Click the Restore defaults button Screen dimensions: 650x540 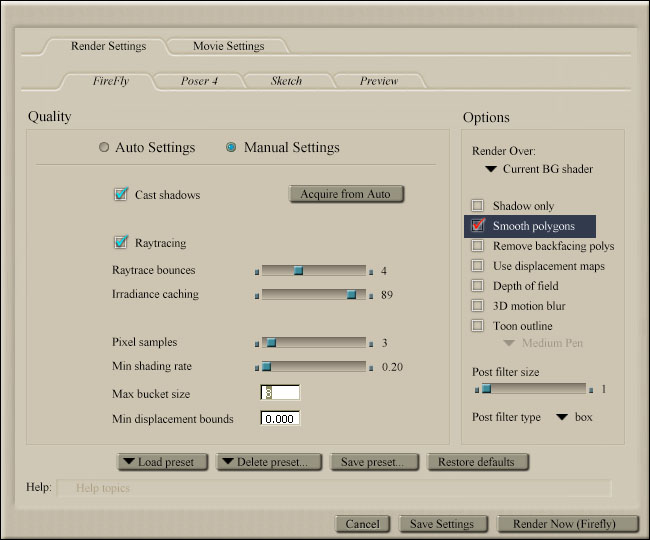click(x=477, y=462)
